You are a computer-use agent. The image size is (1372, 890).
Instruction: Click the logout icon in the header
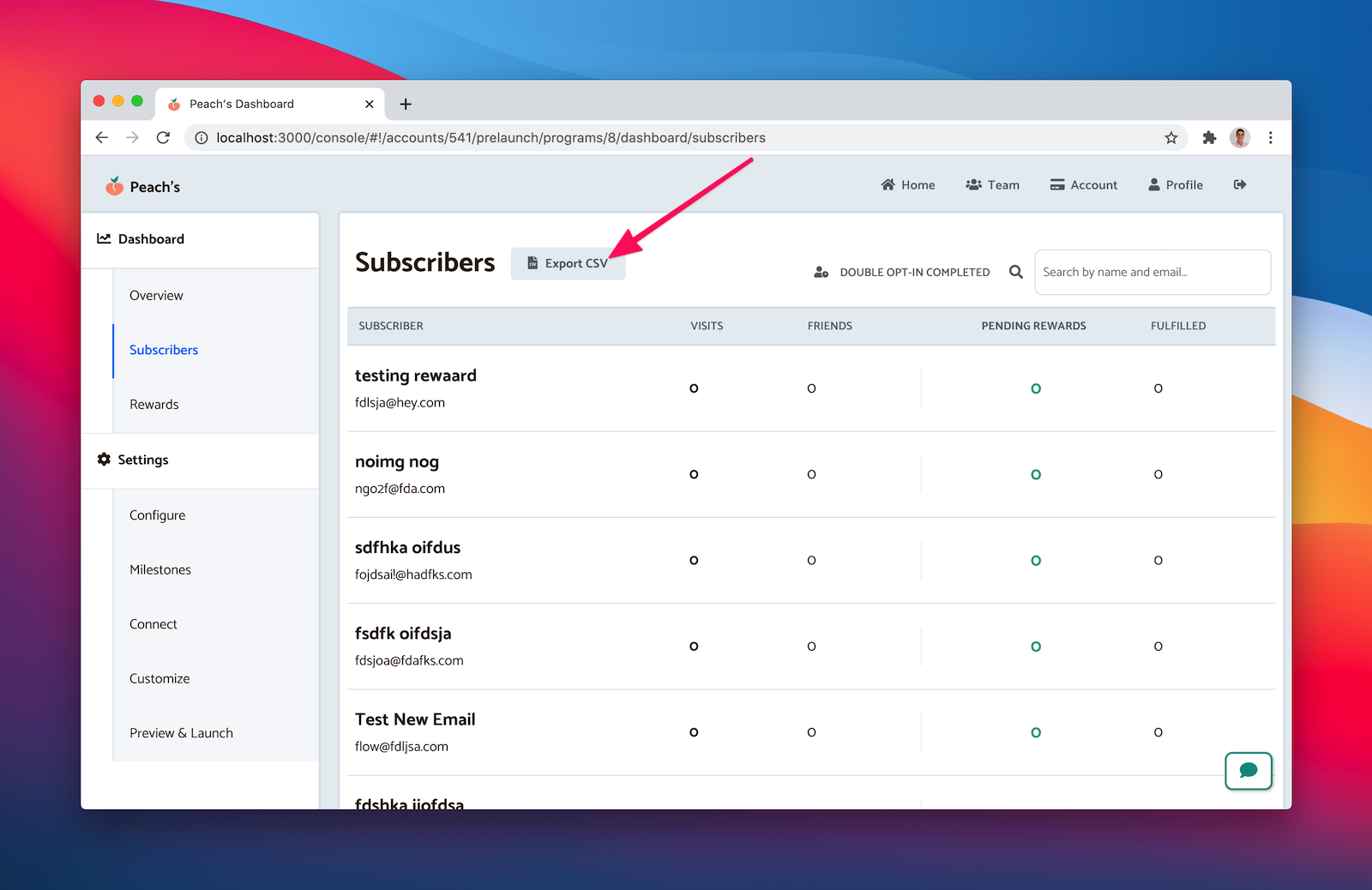click(1240, 184)
